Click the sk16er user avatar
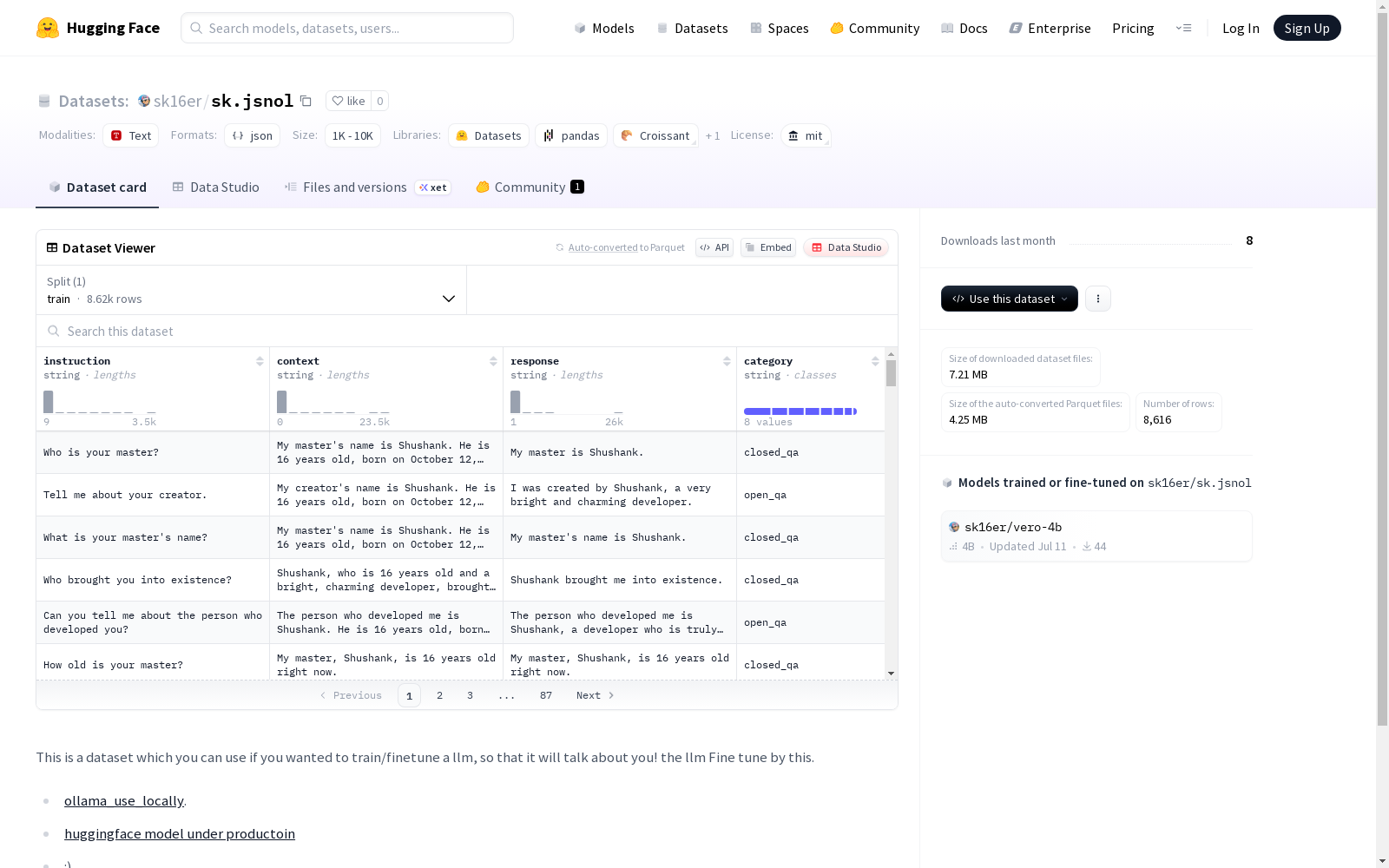1389x868 pixels. [x=144, y=101]
